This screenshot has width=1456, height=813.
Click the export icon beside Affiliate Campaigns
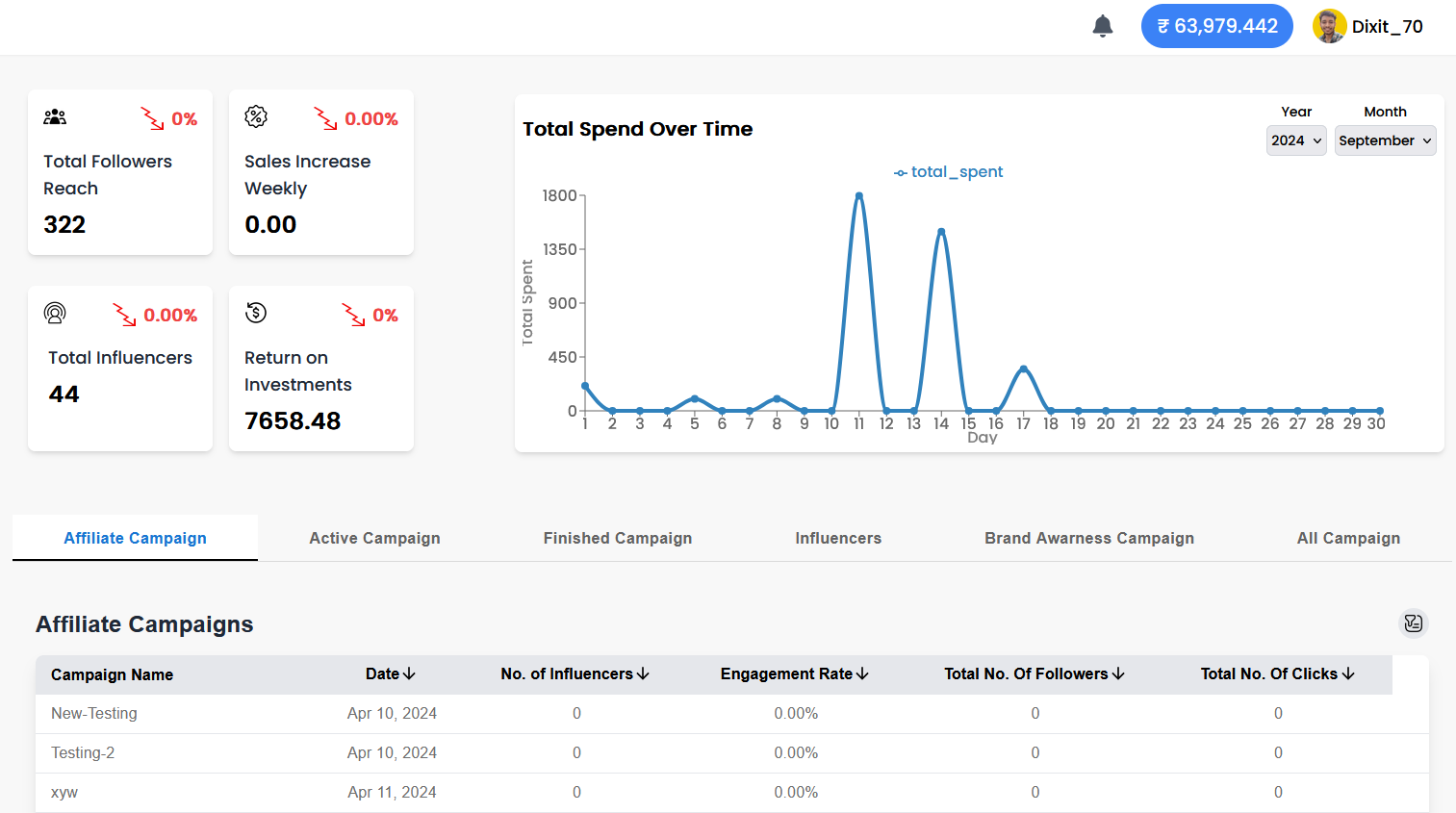1413,623
